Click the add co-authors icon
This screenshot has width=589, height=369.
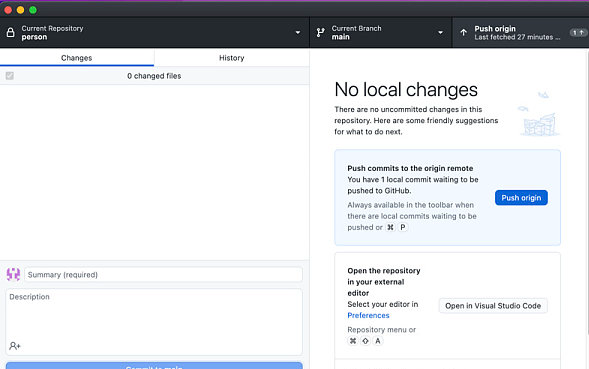pos(15,346)
